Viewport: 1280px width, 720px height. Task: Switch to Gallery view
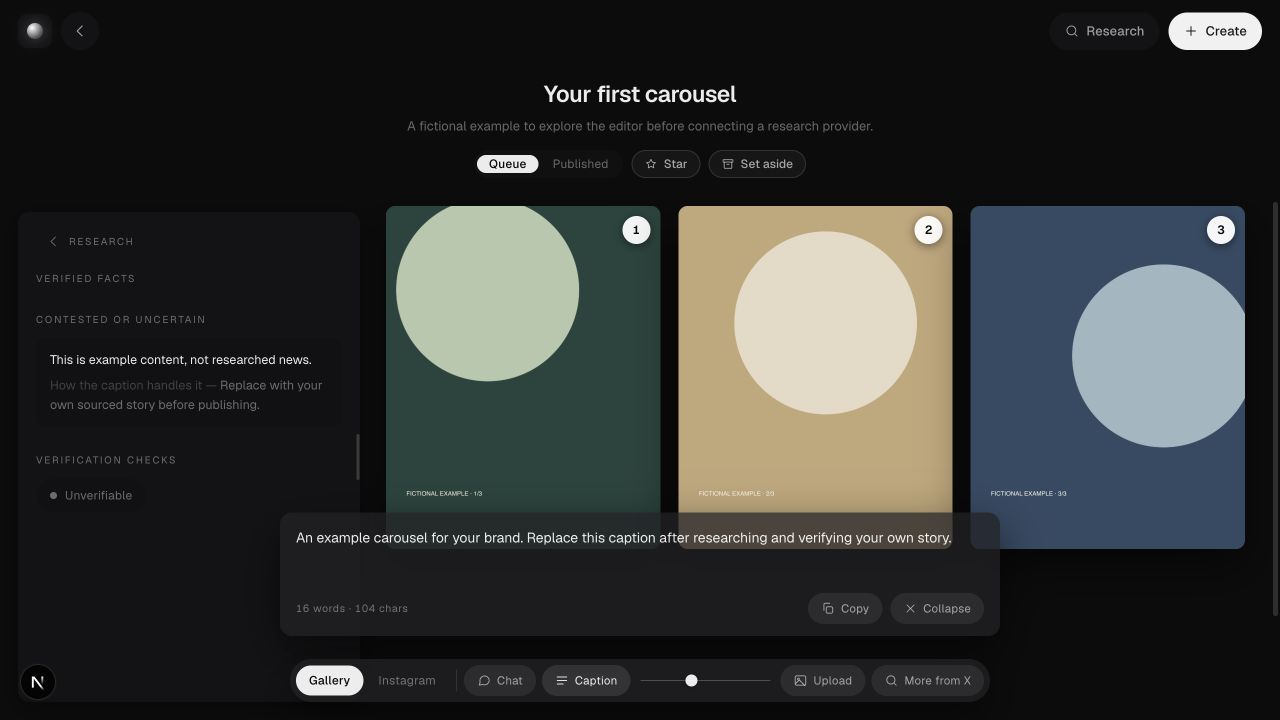coord(329,680)
